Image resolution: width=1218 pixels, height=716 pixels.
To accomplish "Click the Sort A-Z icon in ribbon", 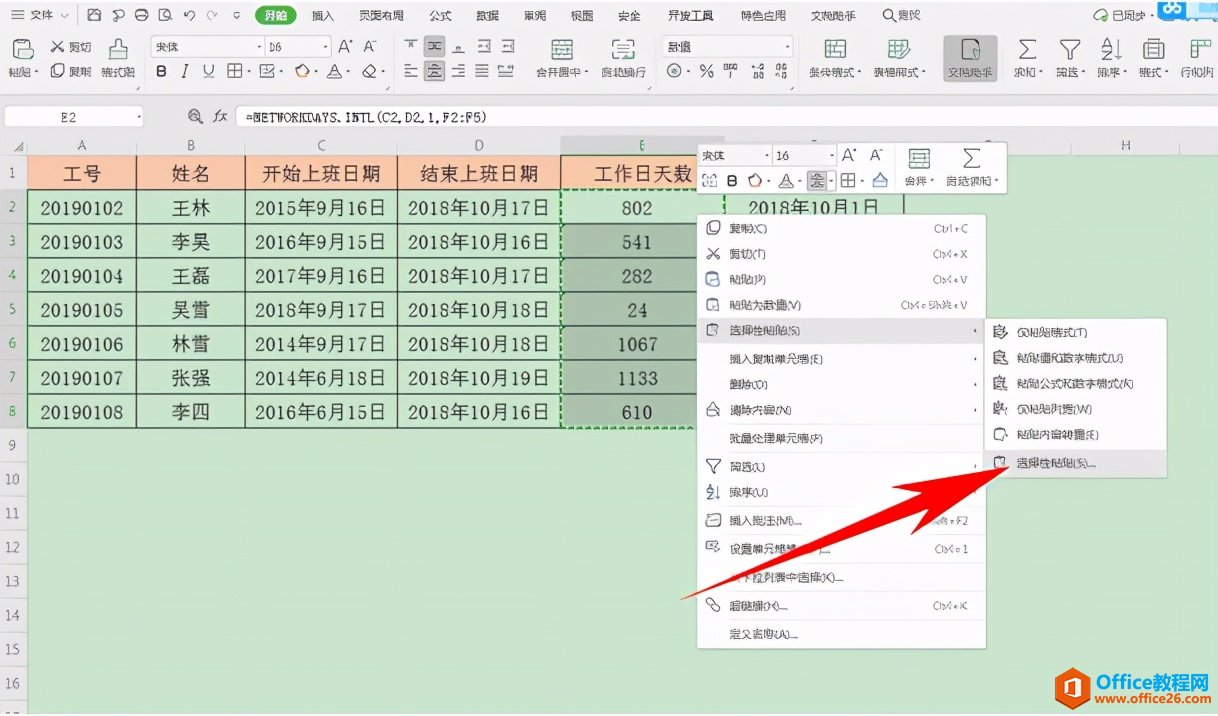I will click(1111, 50).
